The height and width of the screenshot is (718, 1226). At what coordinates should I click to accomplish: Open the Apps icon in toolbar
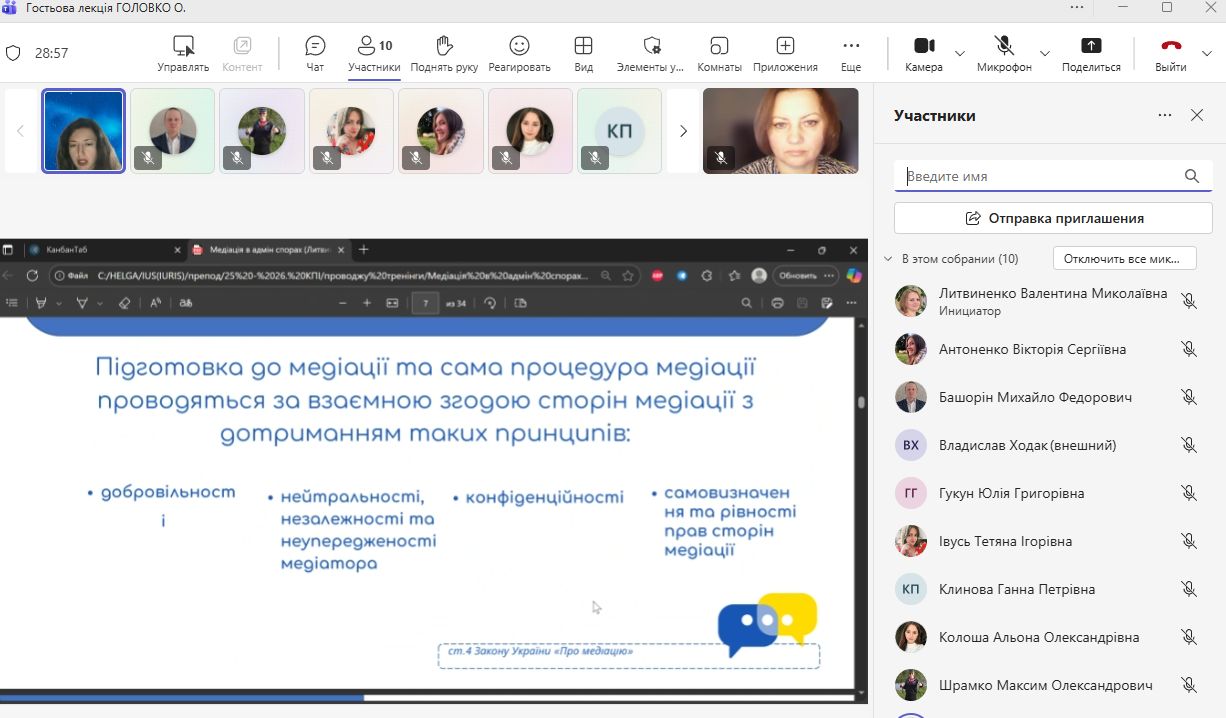(785, 53)
